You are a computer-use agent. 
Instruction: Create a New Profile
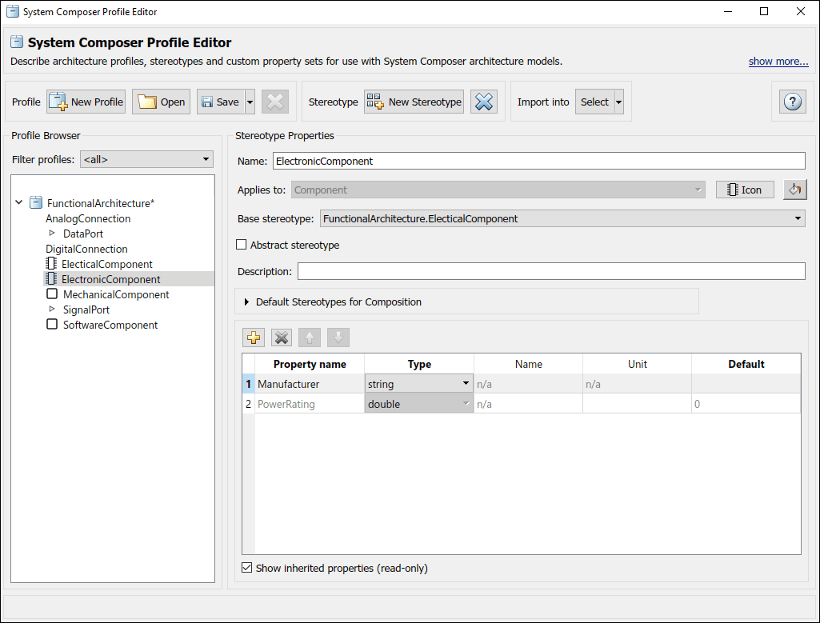point(85,101)
